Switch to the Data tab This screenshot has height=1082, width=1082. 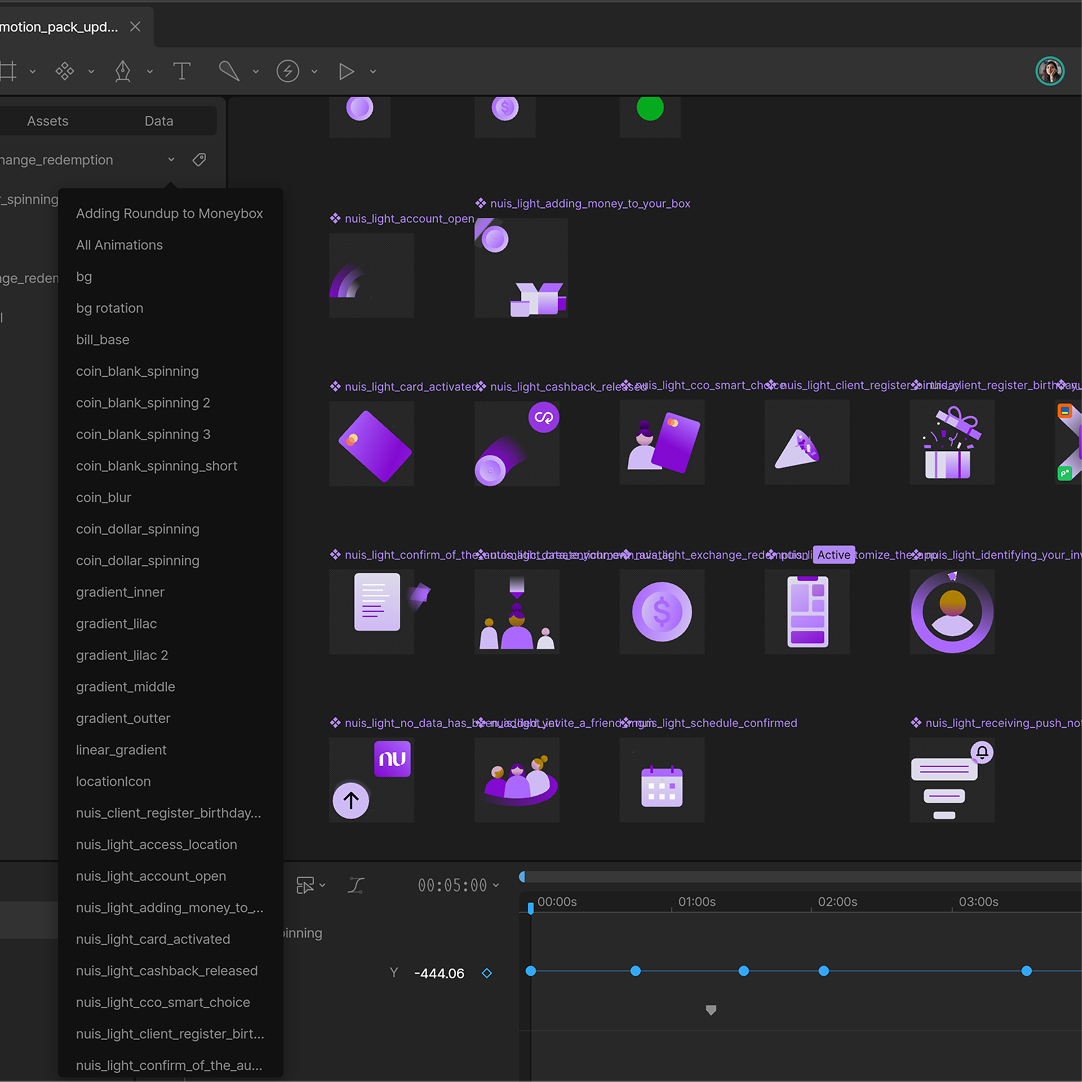click(158, 120)
